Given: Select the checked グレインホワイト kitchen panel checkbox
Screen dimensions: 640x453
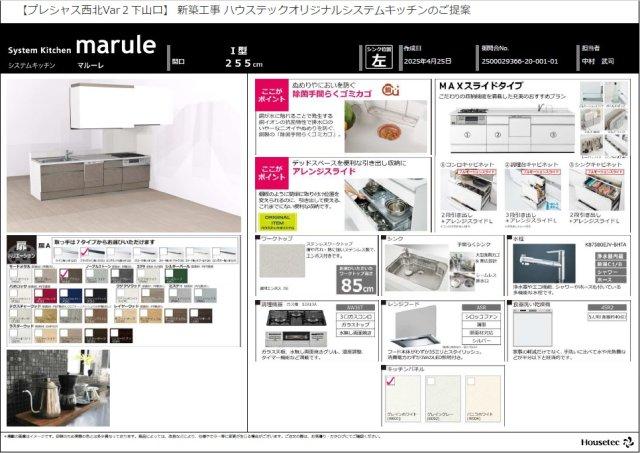Looking at the screenshot, I should (392, 381).
